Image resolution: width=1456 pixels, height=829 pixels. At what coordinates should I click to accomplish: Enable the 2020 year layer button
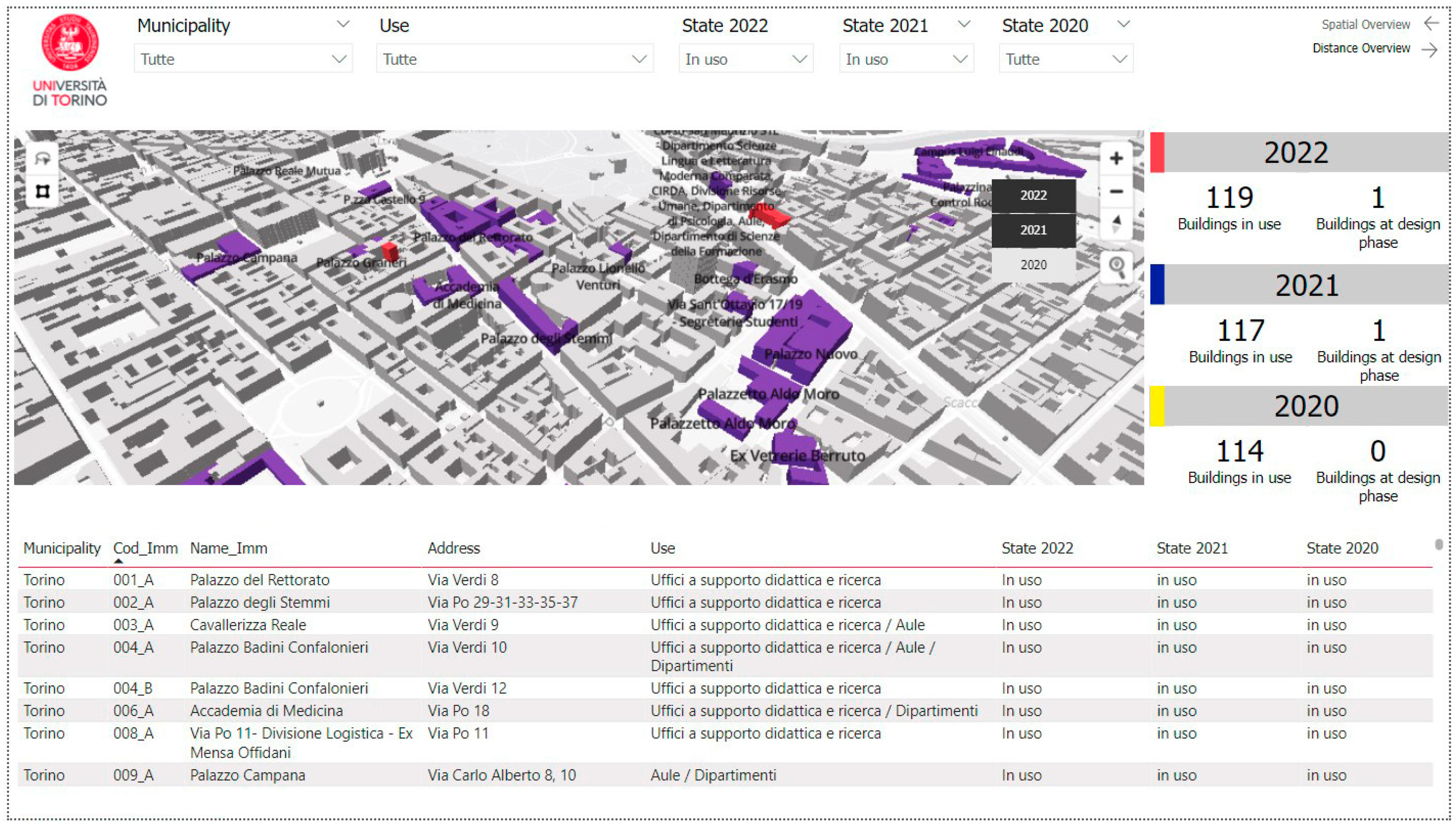pyautogui.click(x=1033, y=265)
